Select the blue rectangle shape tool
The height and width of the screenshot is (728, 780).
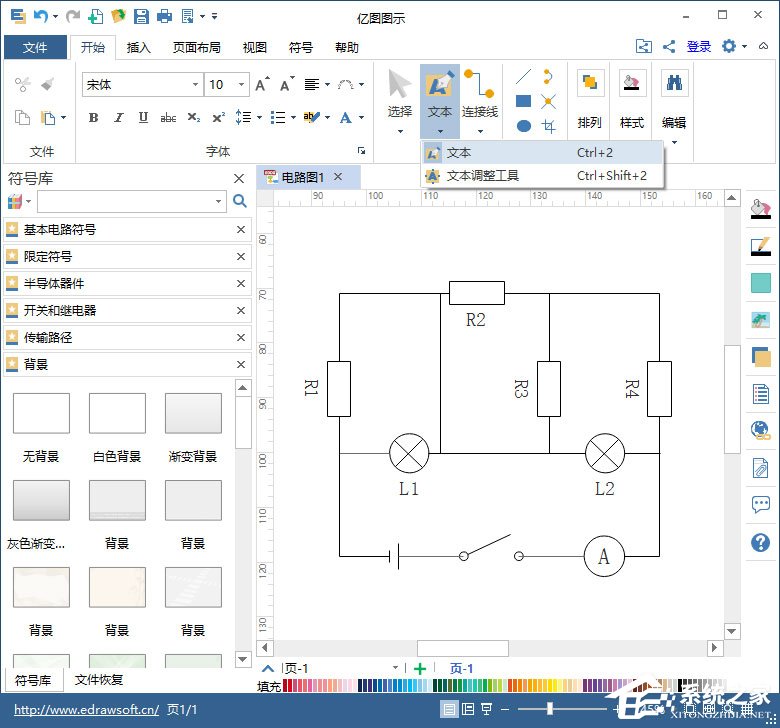[x=523, y=101]
